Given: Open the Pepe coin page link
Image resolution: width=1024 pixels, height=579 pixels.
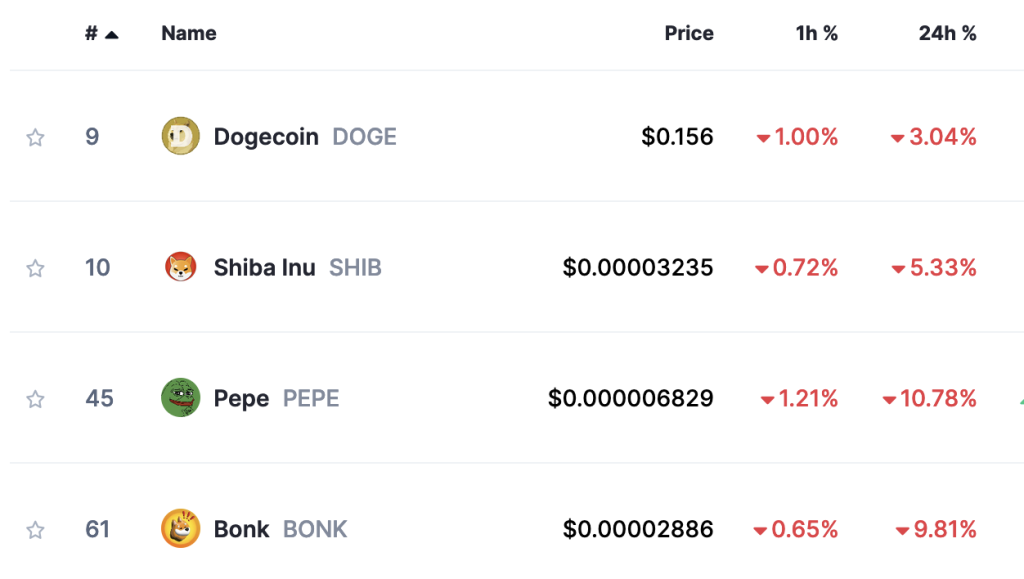Looking at the screenshot, I should pyautogui.click(x=242, y=399).
